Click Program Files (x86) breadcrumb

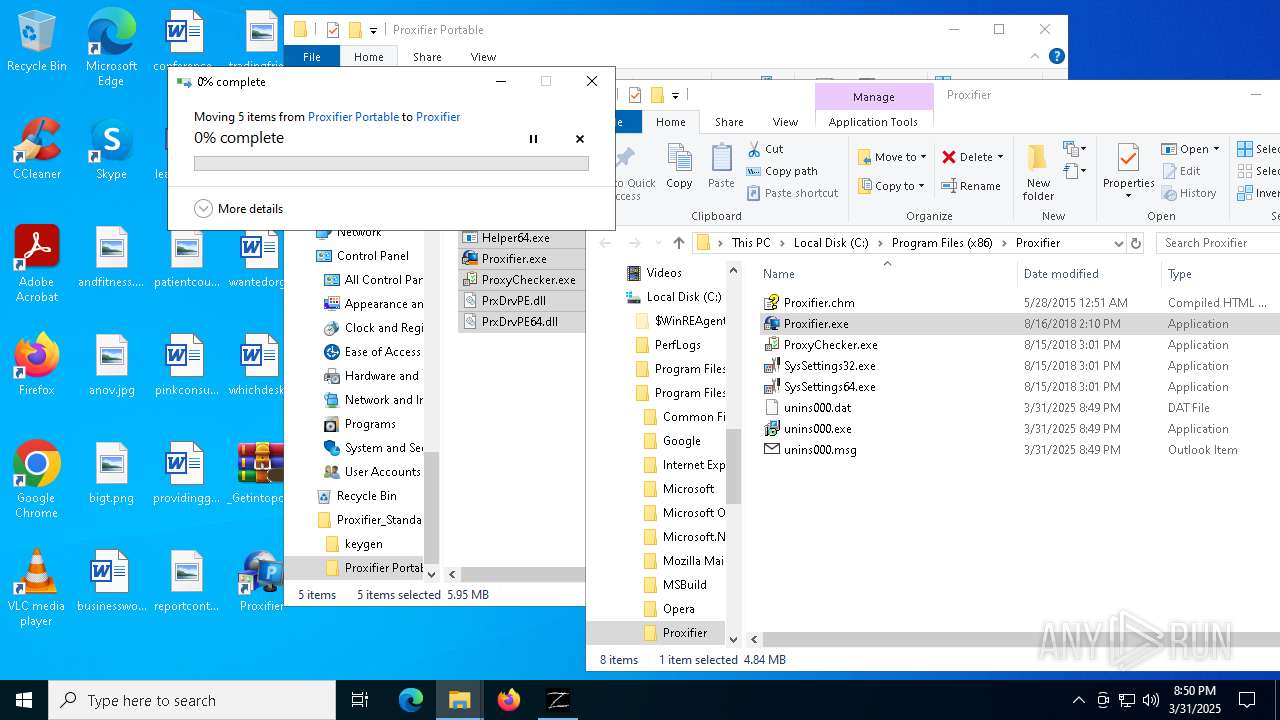point(942,243)
